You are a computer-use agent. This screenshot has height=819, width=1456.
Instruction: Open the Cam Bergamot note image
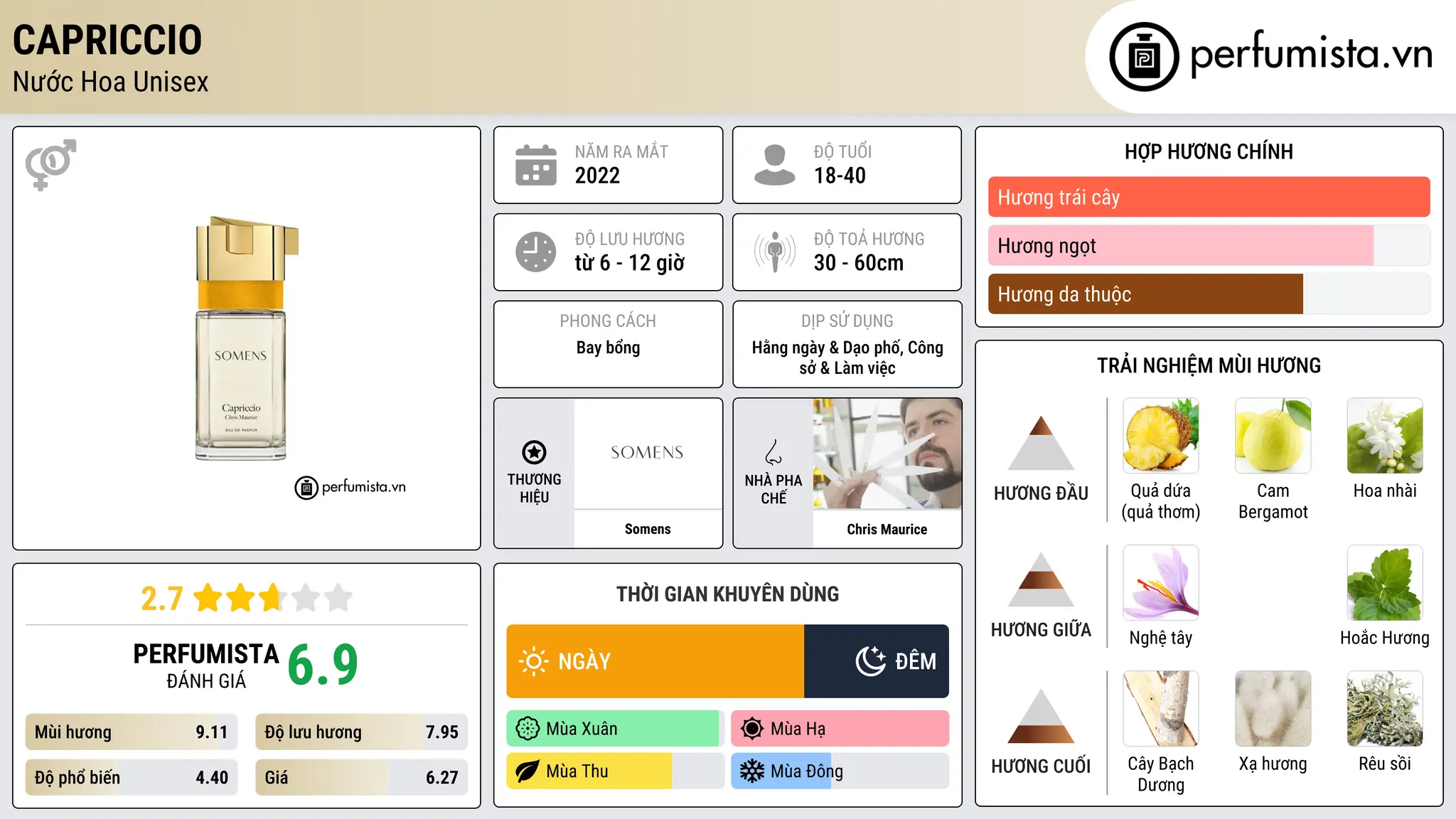[x=1273, y=436]
